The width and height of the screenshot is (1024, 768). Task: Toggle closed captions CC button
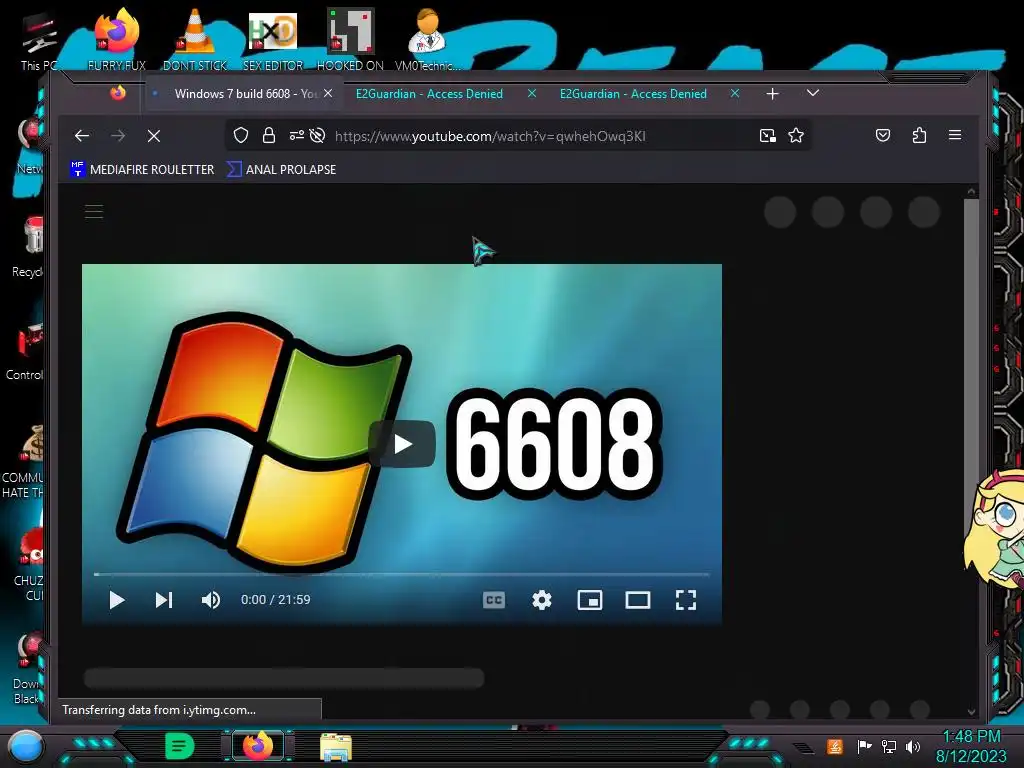point(494,600)
